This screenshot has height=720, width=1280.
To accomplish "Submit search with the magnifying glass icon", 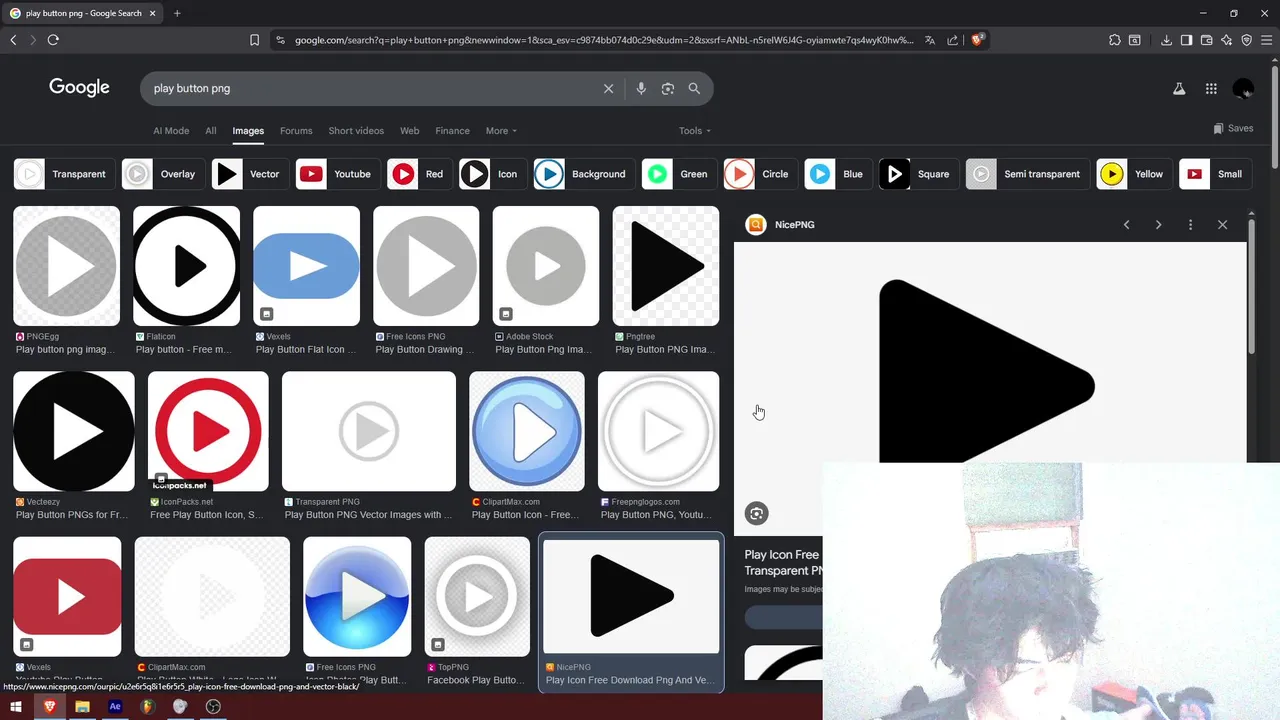I will pyautogui.click(x=694, y=89).
